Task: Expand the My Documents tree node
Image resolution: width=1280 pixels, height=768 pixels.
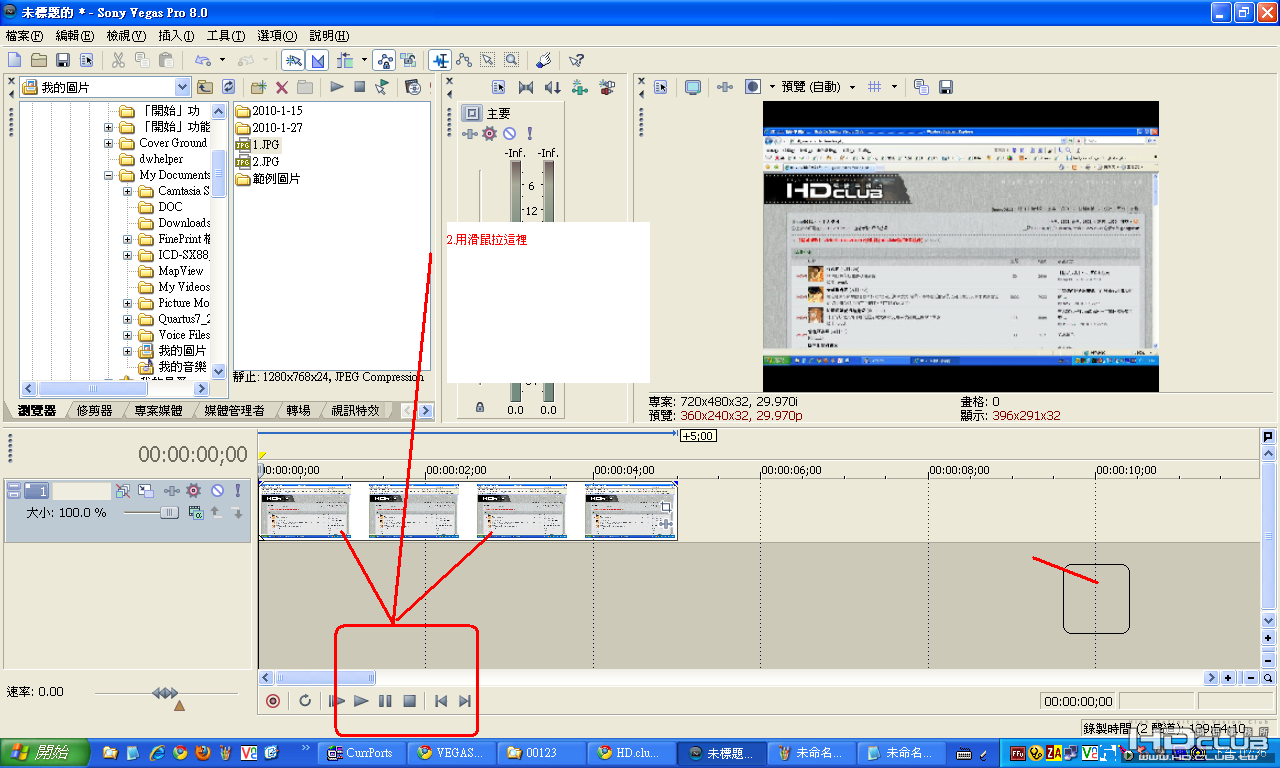Action: [x=109, y=175]
